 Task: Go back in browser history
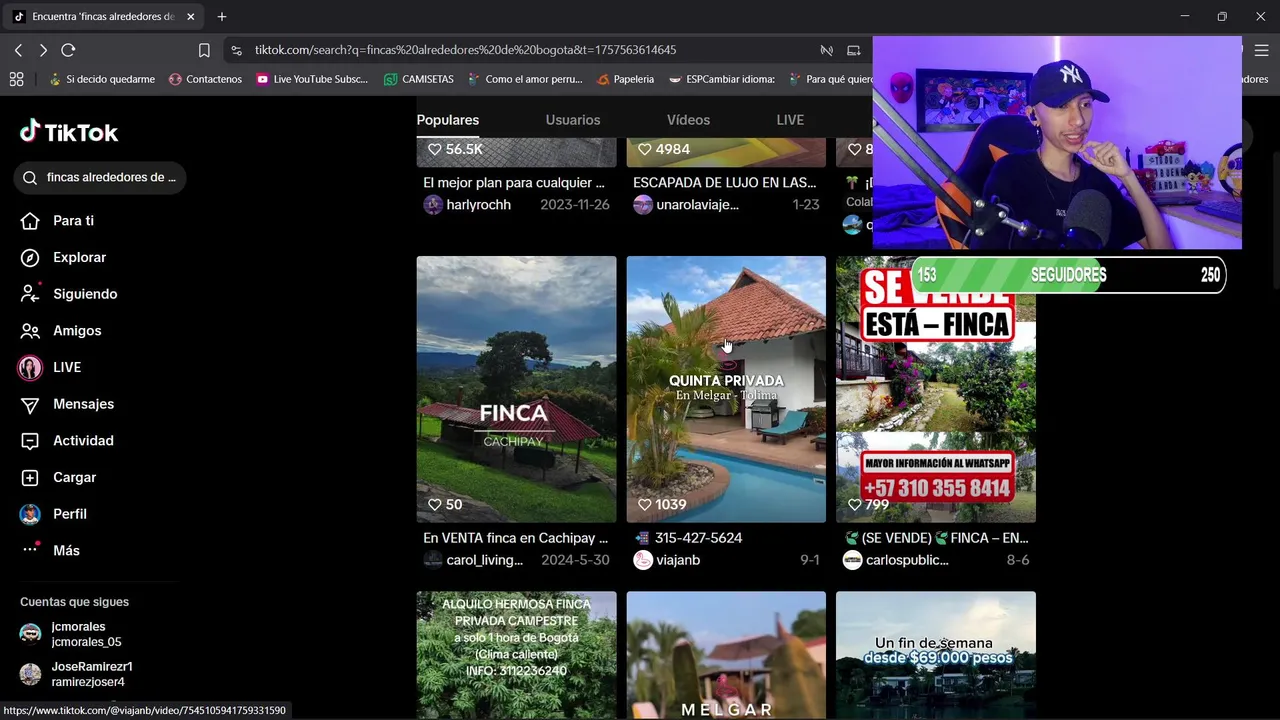coord(18,50)
